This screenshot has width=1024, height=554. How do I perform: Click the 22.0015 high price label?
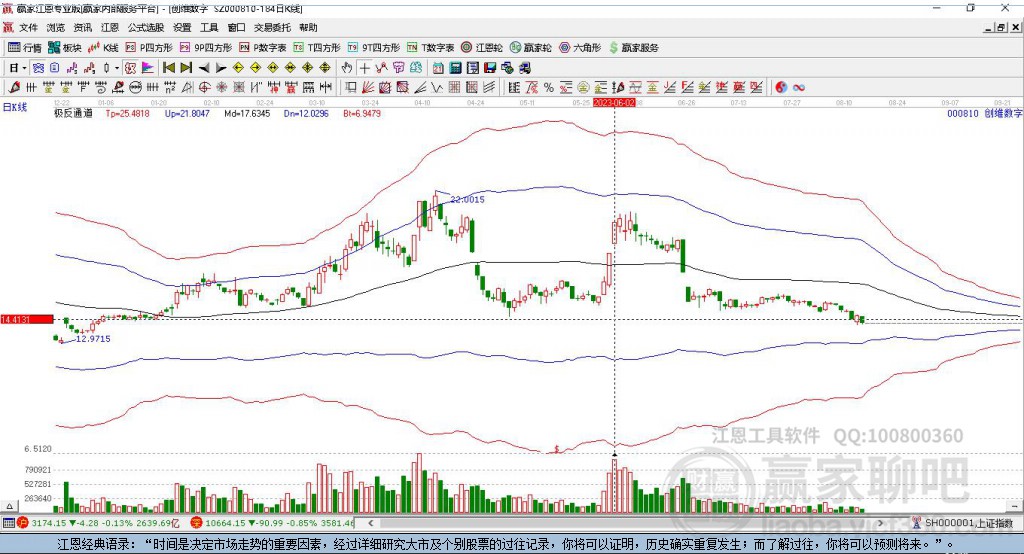coord(468,199)
